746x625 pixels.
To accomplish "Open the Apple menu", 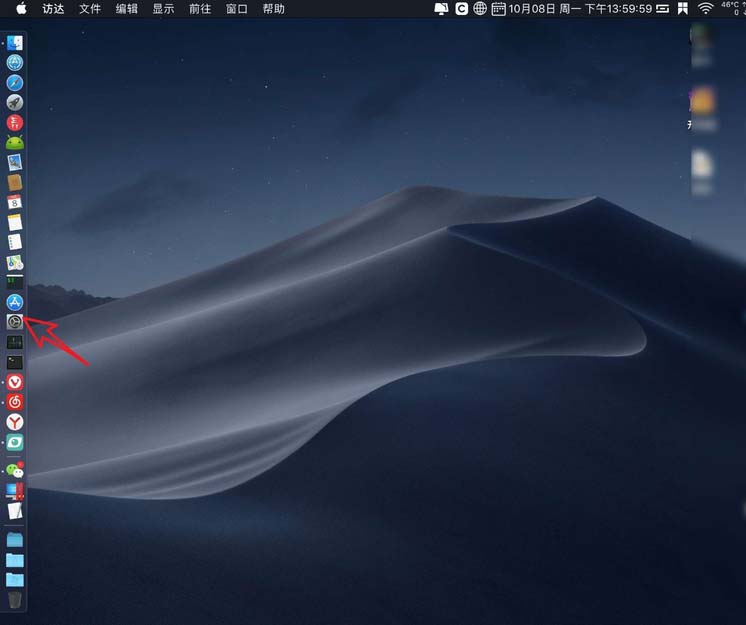I will pyautogui.click(x=21, y=9).
